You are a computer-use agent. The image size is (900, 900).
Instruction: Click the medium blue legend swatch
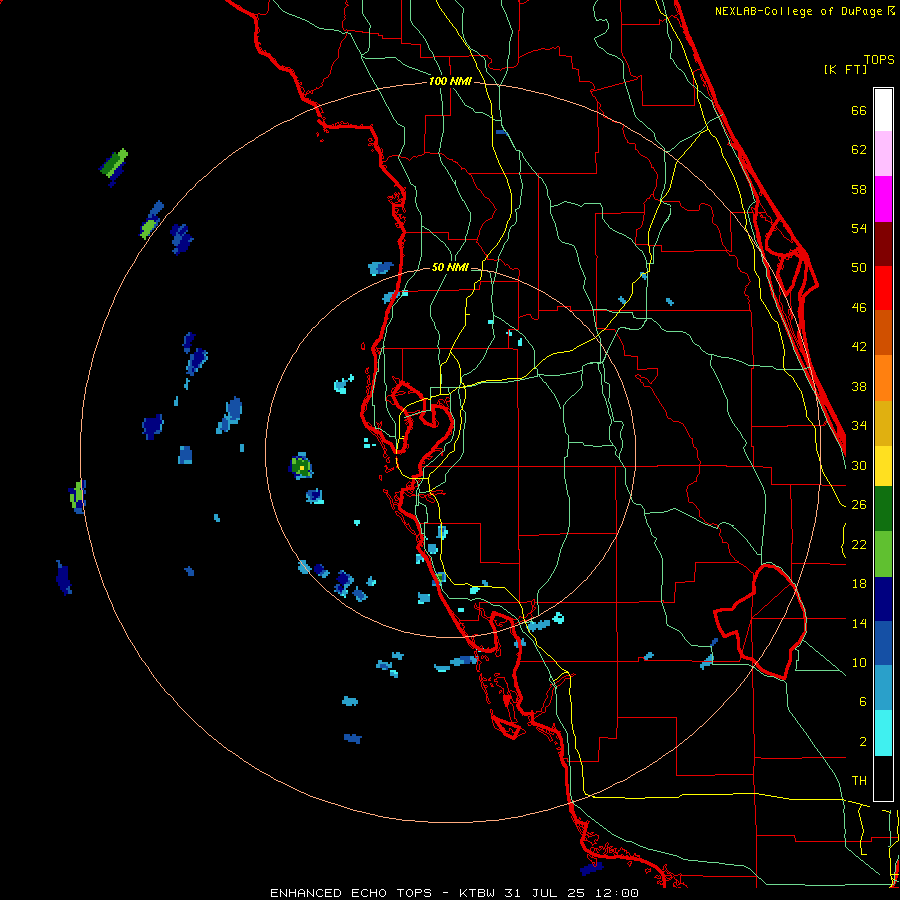(883, 643)
